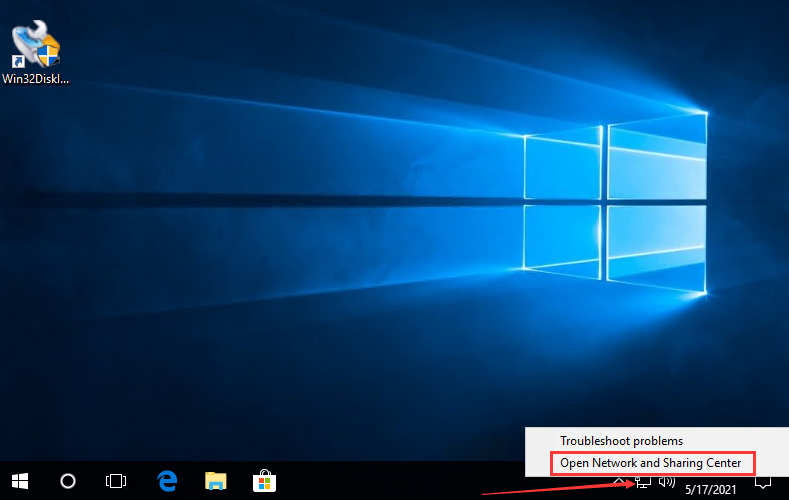Click empty desktop area below Win32DiskImager
The image size is (789, 500).
pyautogui.click(x=35, y=201)
